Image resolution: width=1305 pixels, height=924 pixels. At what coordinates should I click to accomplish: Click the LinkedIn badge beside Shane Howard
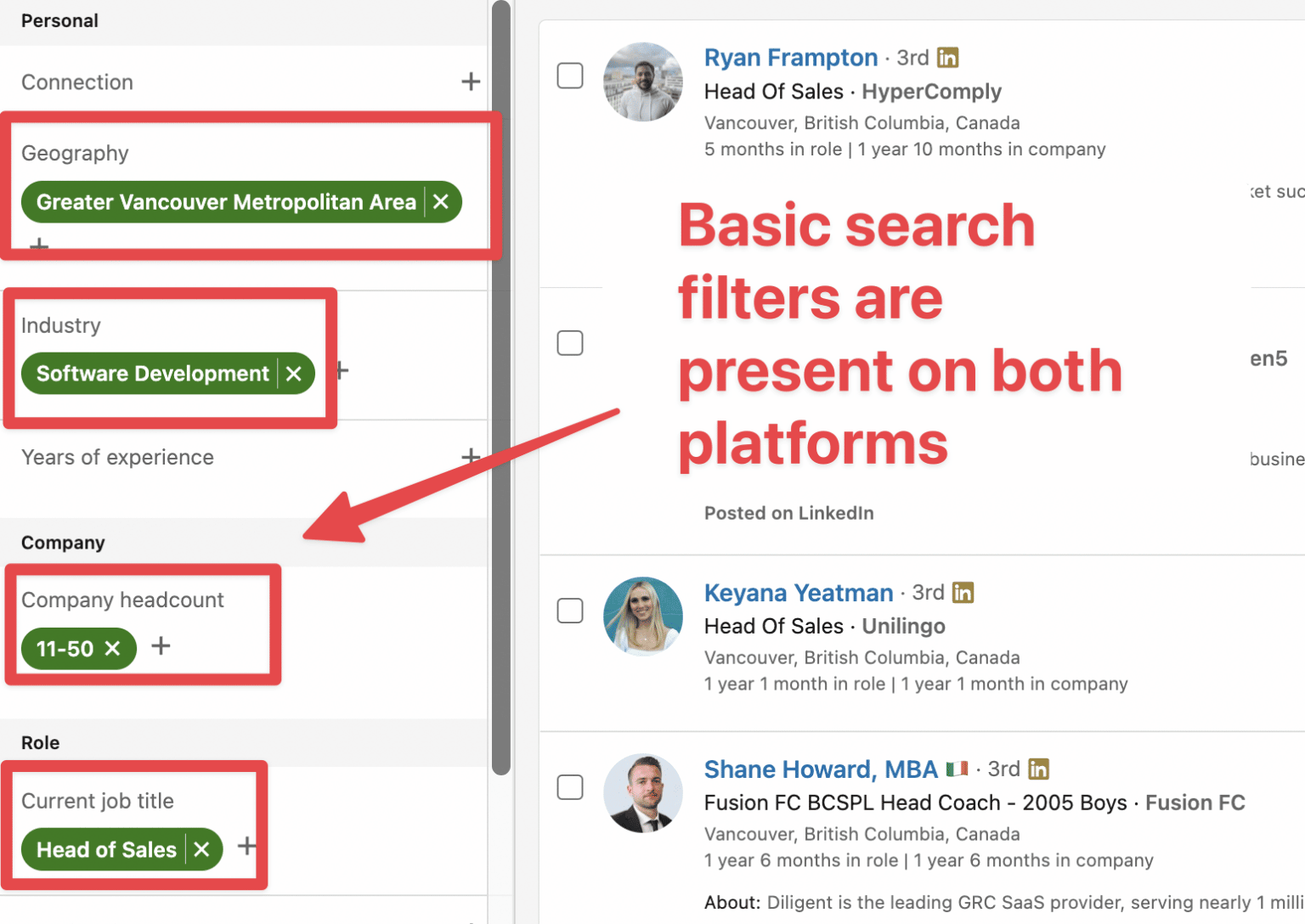coord(1038,769)
